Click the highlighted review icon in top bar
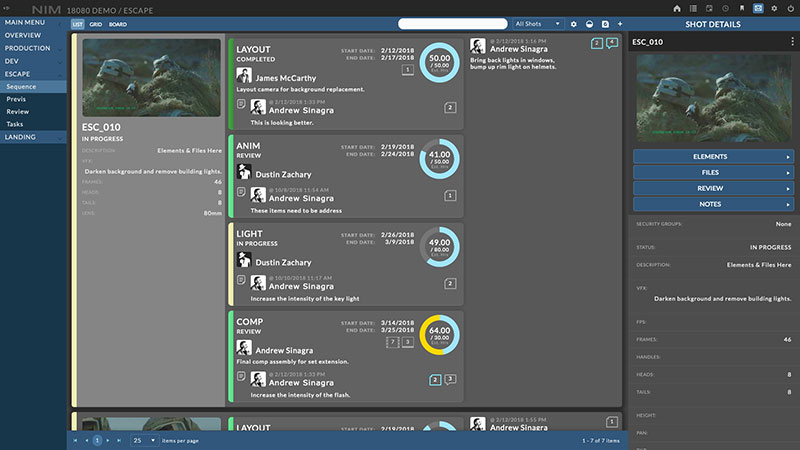Image resolution: width=800 pixels, height=450 pixels. click(x=758, y=9)
